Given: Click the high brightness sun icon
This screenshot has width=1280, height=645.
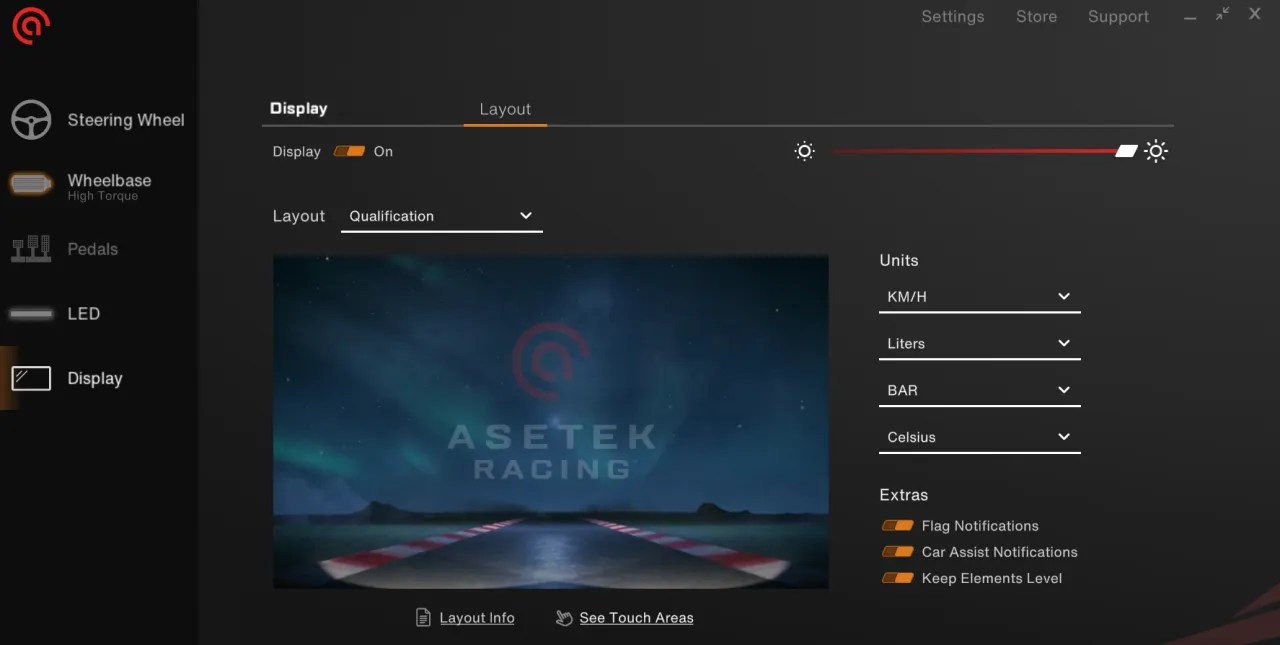Looking at the screenshot, I should point(1156,151).
